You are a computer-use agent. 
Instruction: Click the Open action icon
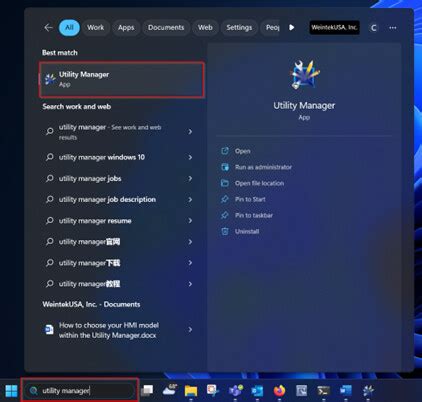pos(225,151)
